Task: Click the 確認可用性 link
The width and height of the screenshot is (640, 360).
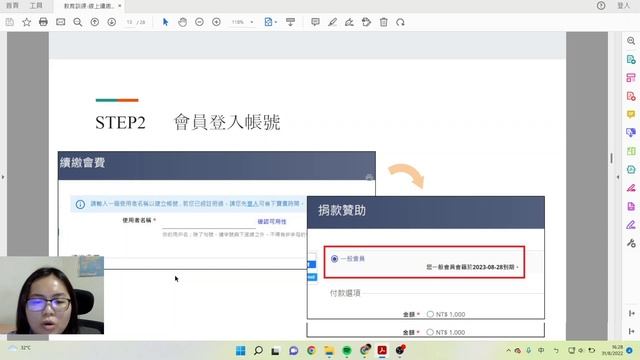Action: click(272, 222)
